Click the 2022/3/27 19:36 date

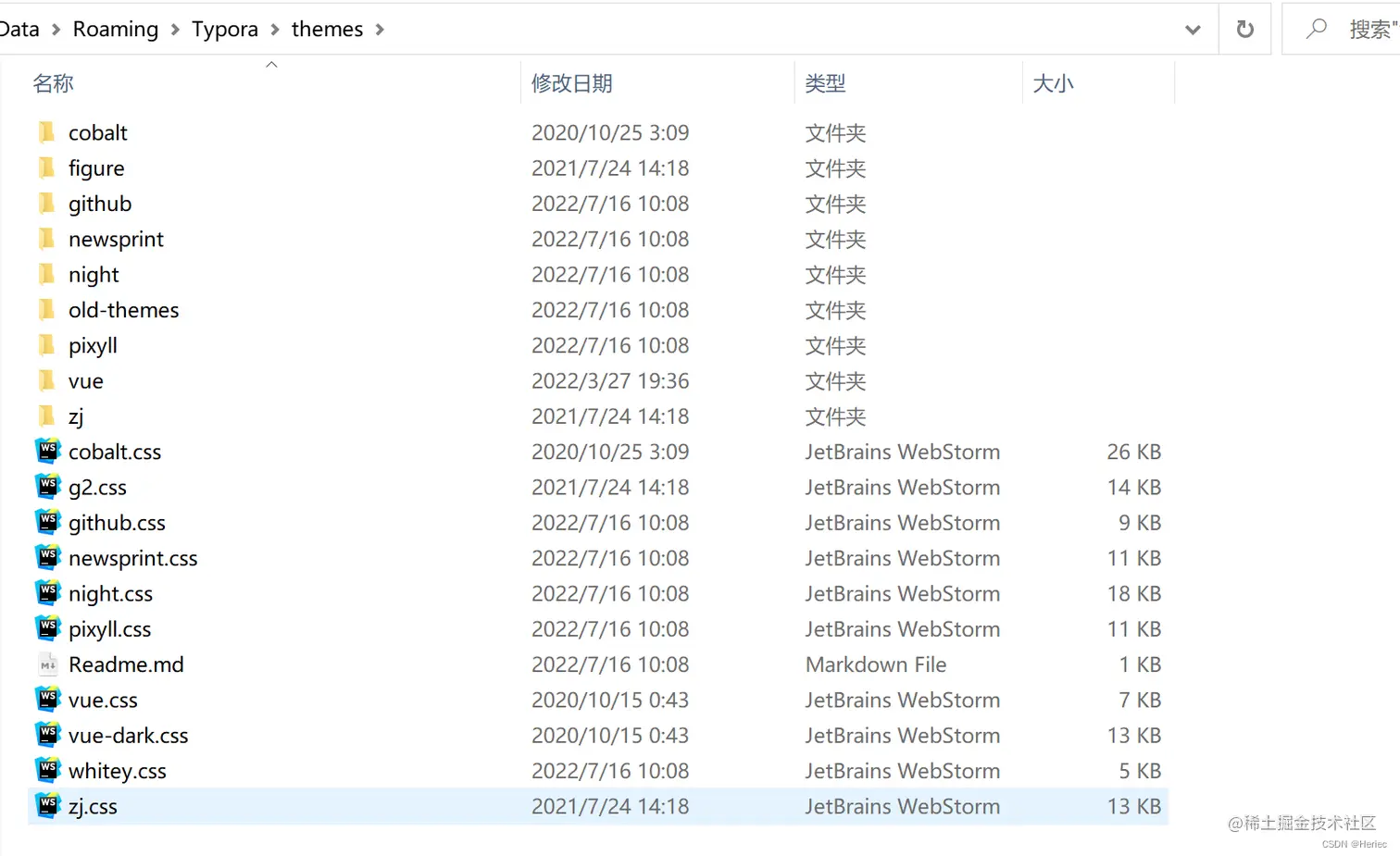[610, 380]
